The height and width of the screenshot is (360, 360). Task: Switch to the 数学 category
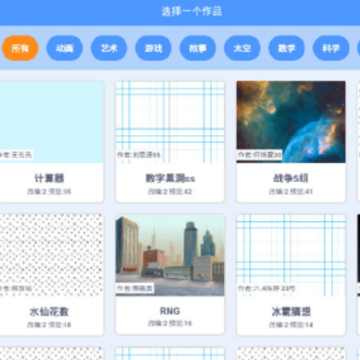point(286,48)
